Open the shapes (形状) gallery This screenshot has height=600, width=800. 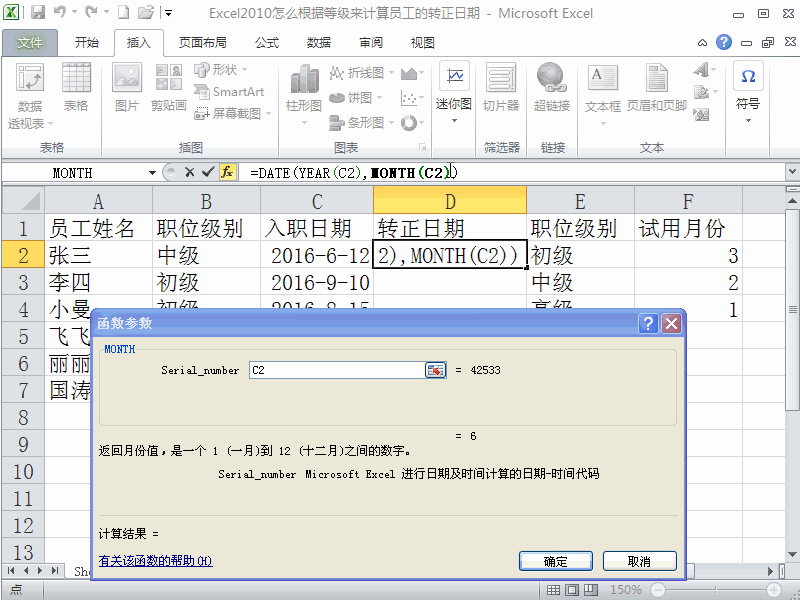220,69
